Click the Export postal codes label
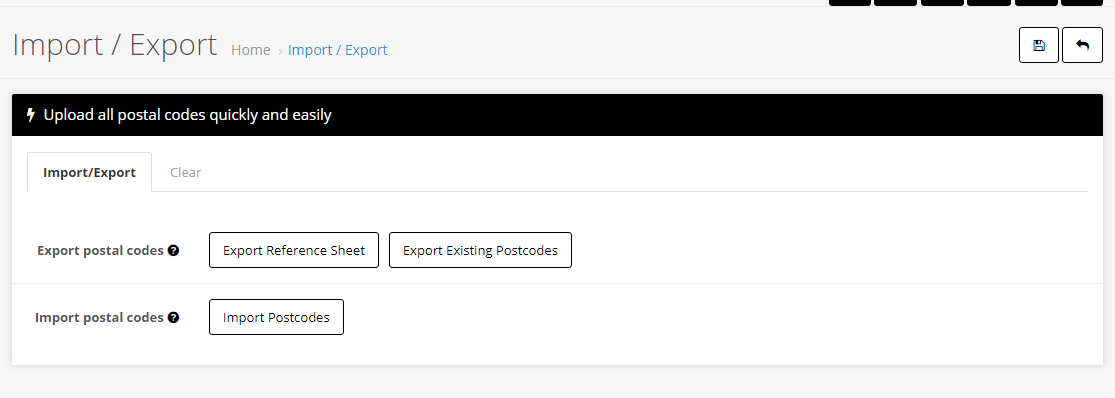Screen dimensions: 1115x398 100,250
